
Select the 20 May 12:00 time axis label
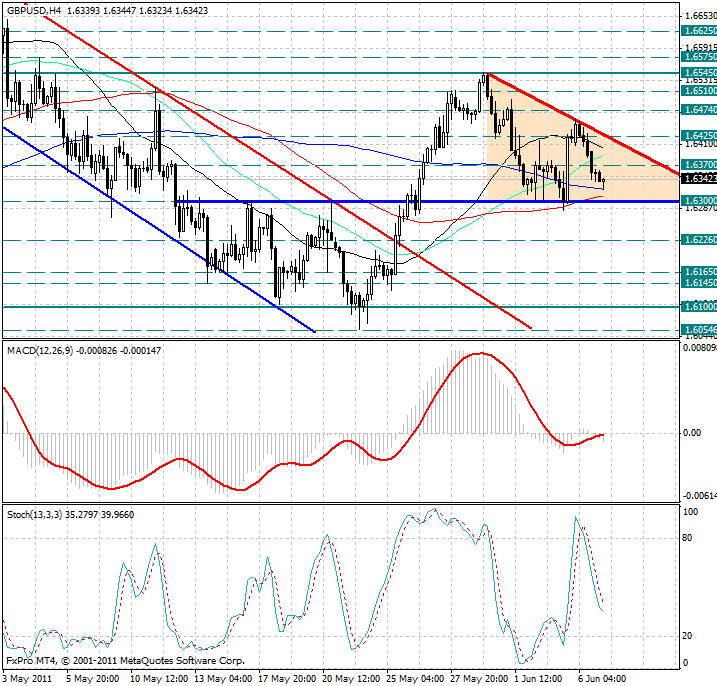[x=351, y=678]
